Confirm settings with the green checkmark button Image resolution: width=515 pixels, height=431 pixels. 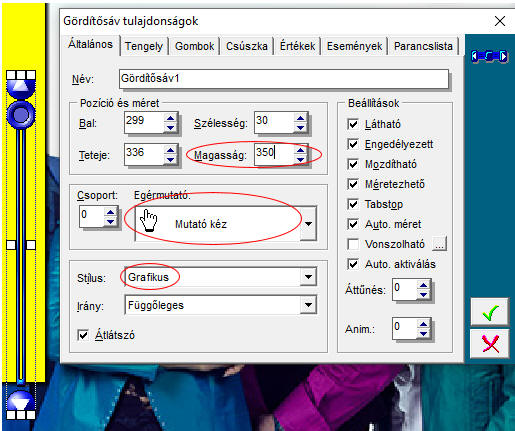pyautogui.click(x=490, y=312)
